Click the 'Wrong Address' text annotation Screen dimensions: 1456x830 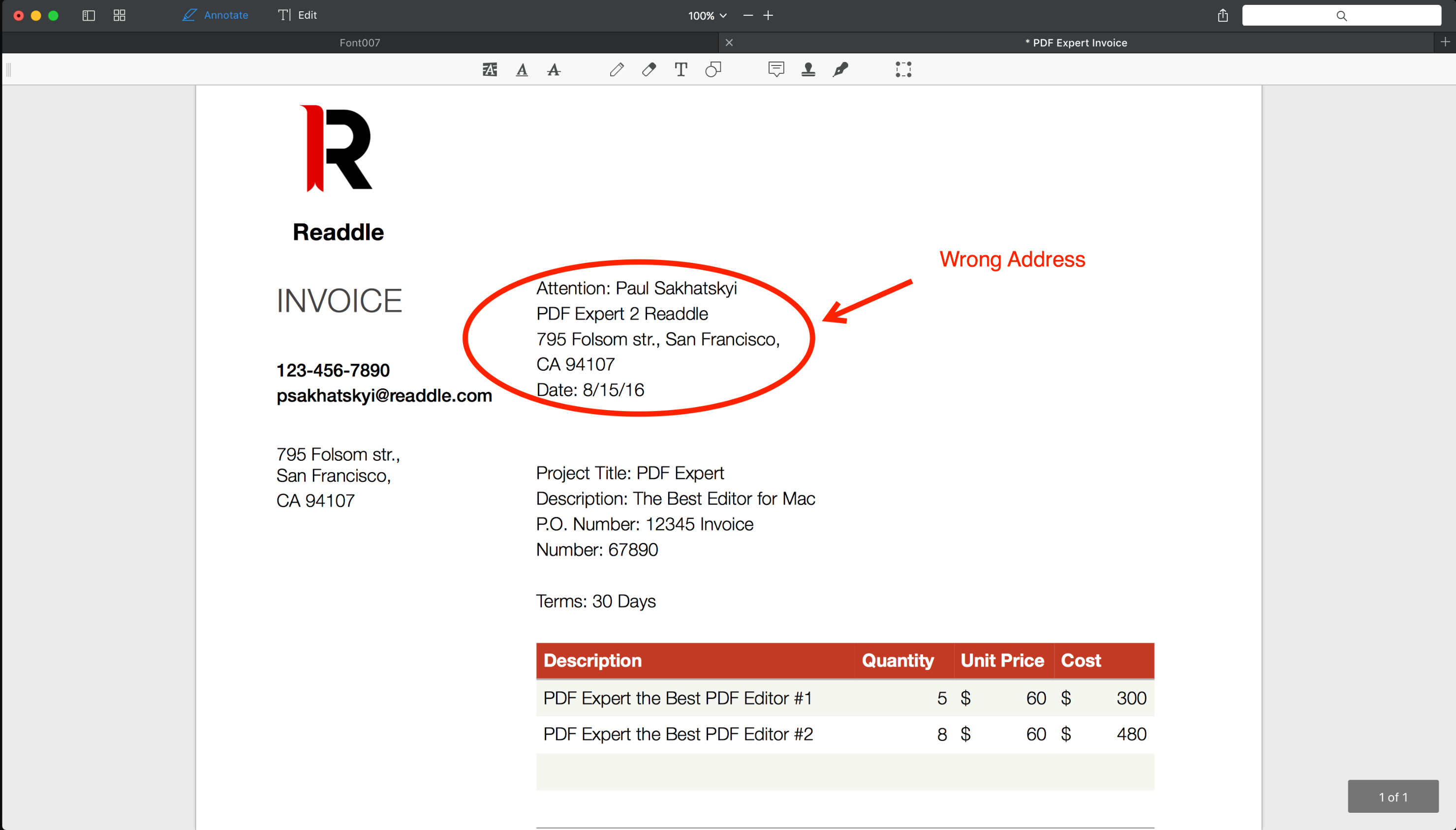coord(1012,259)
